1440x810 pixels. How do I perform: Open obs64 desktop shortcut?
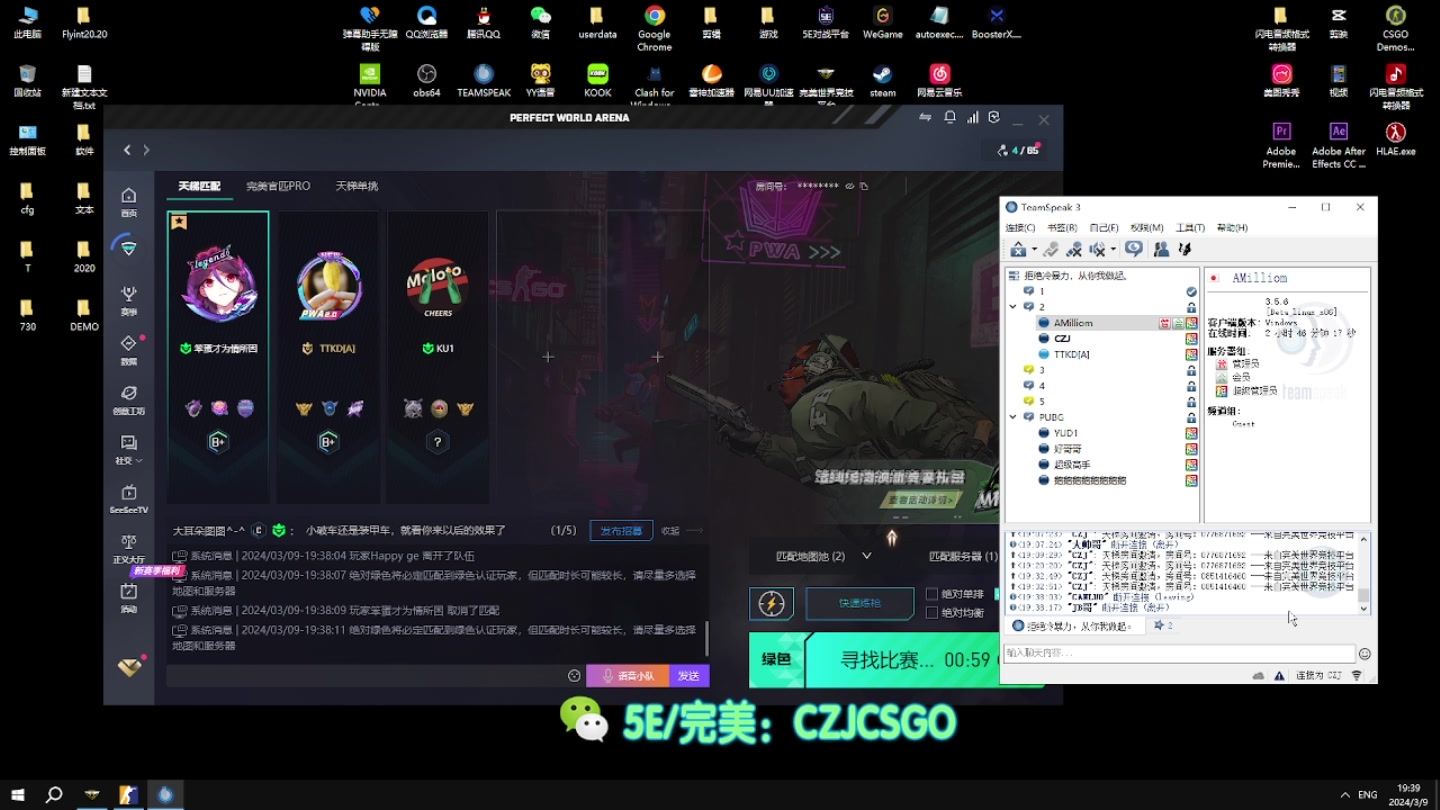pos(426,81)
